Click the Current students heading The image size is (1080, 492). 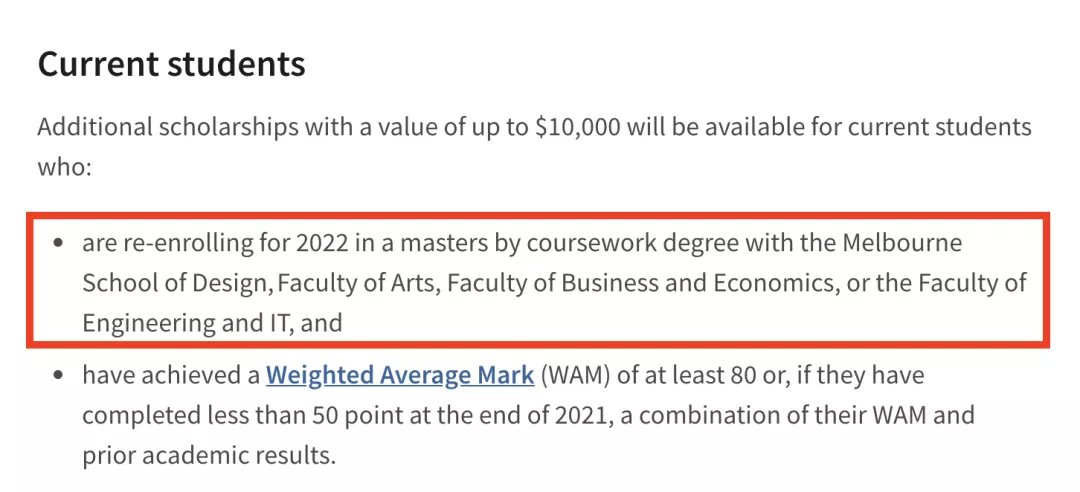click(172, 63)
